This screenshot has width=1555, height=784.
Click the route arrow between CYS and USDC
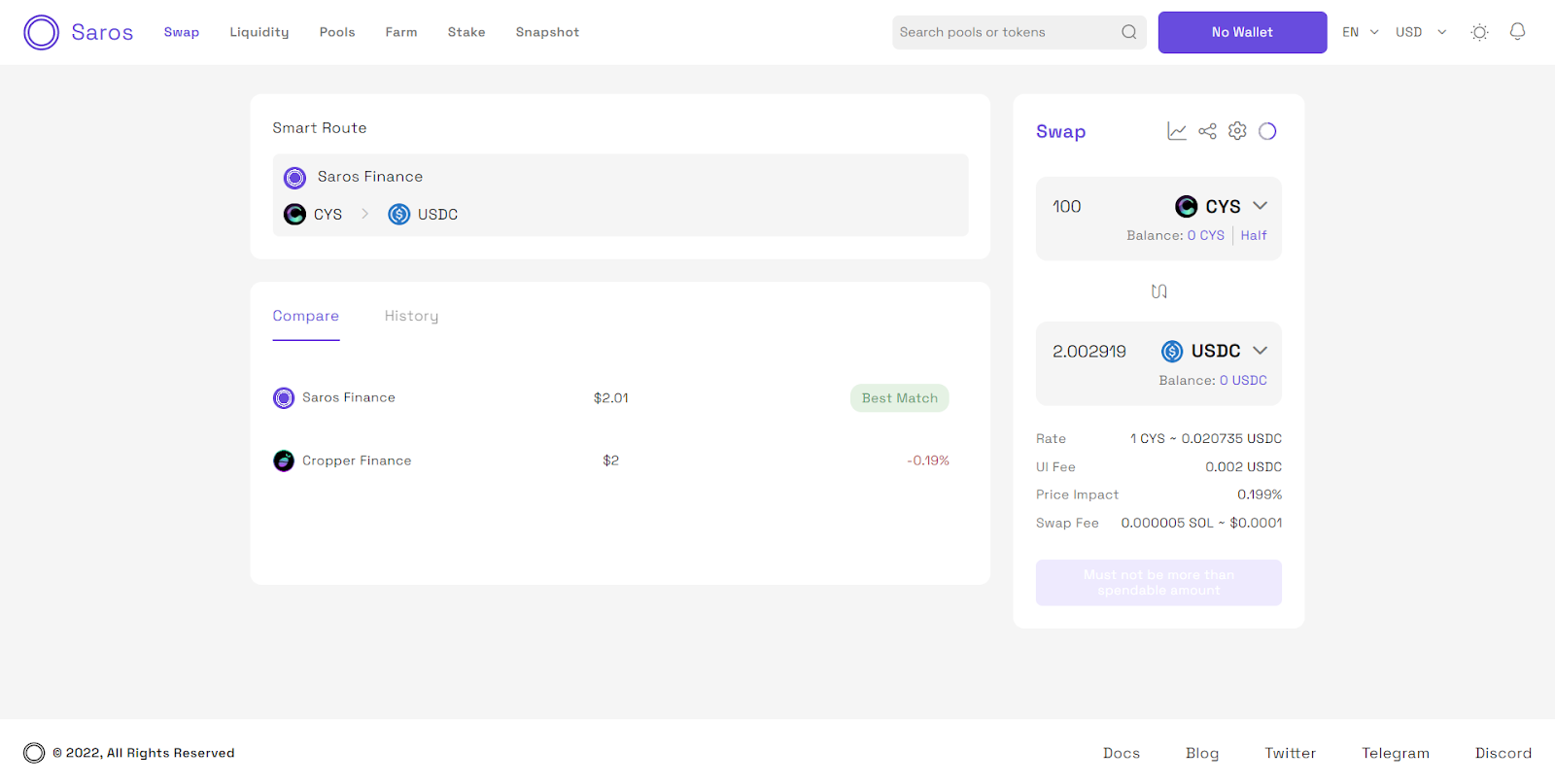(364, 214)
